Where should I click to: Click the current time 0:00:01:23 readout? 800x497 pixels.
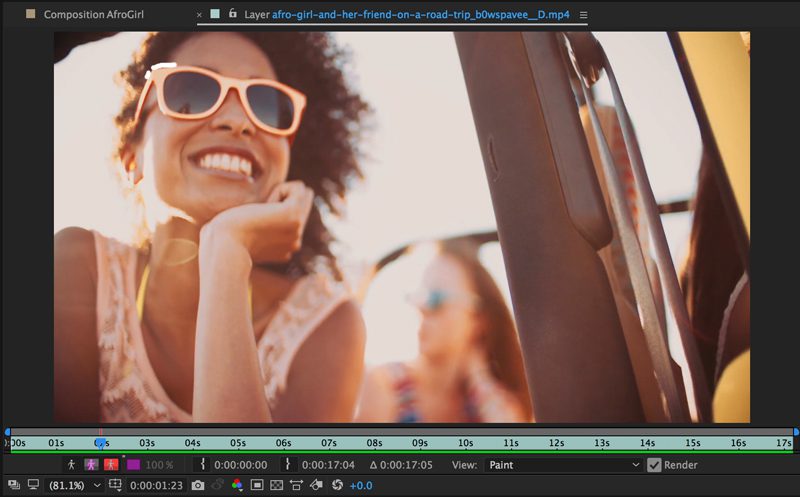(x=157, y=485)
